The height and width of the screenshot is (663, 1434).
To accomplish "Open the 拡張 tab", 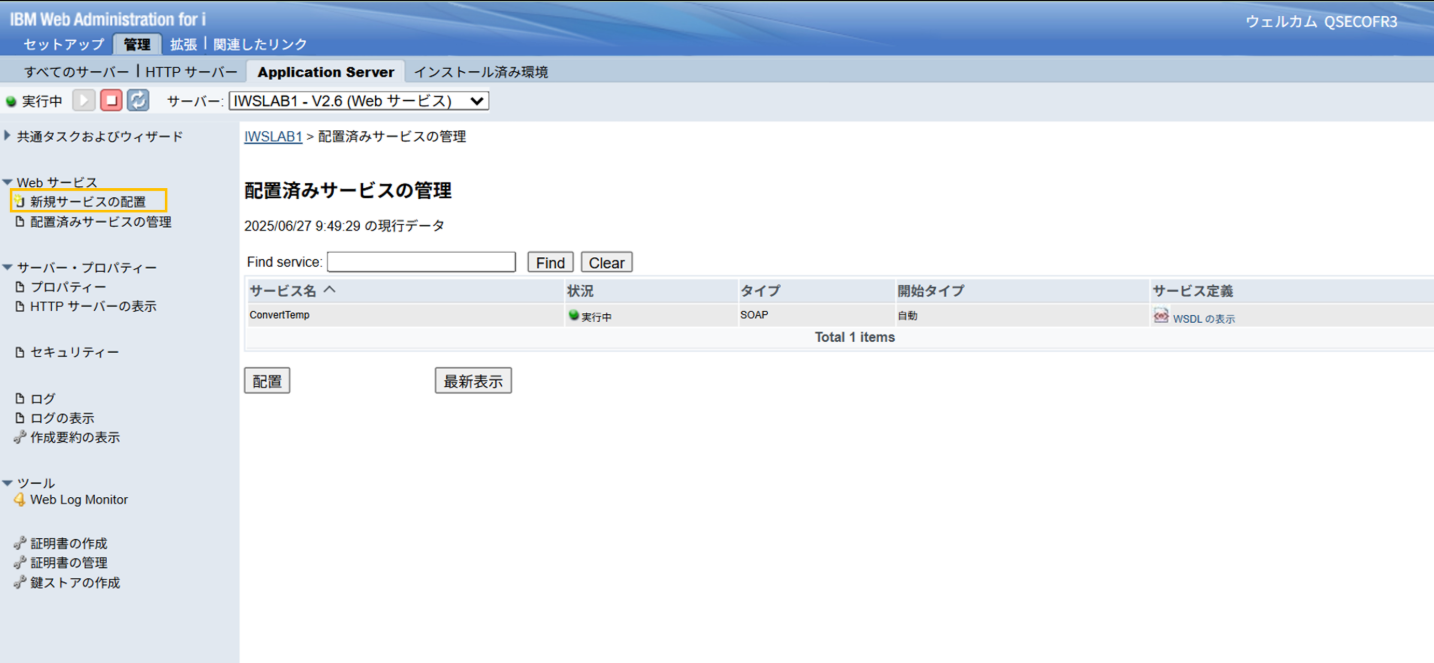I will tap(183, 44).
